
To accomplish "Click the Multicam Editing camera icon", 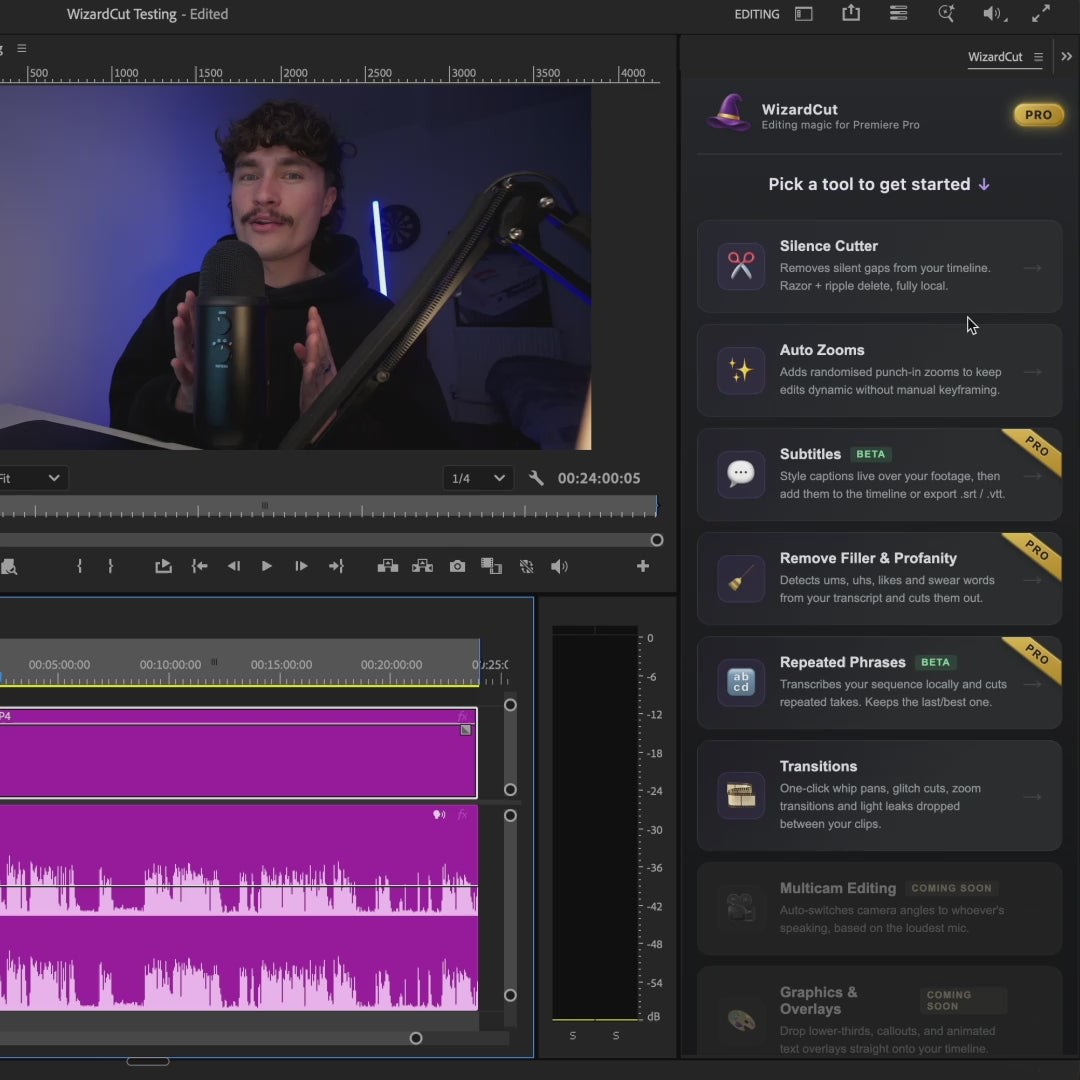I will click(740, 908).
